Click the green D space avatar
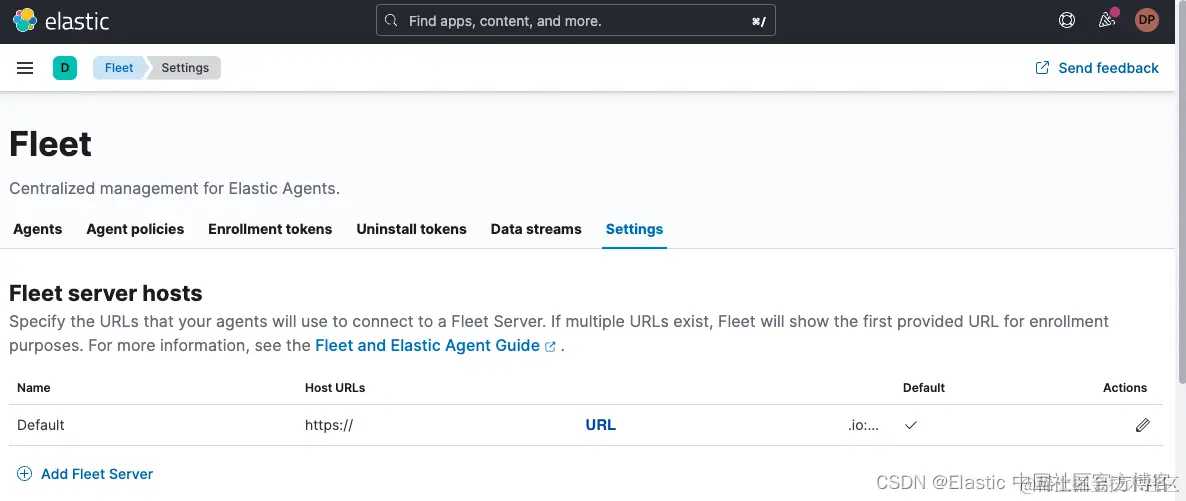 click(65, 68)
